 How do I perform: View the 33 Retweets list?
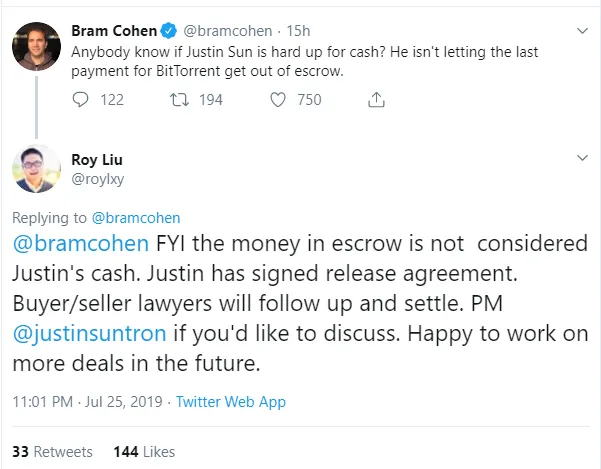point(53,451)
